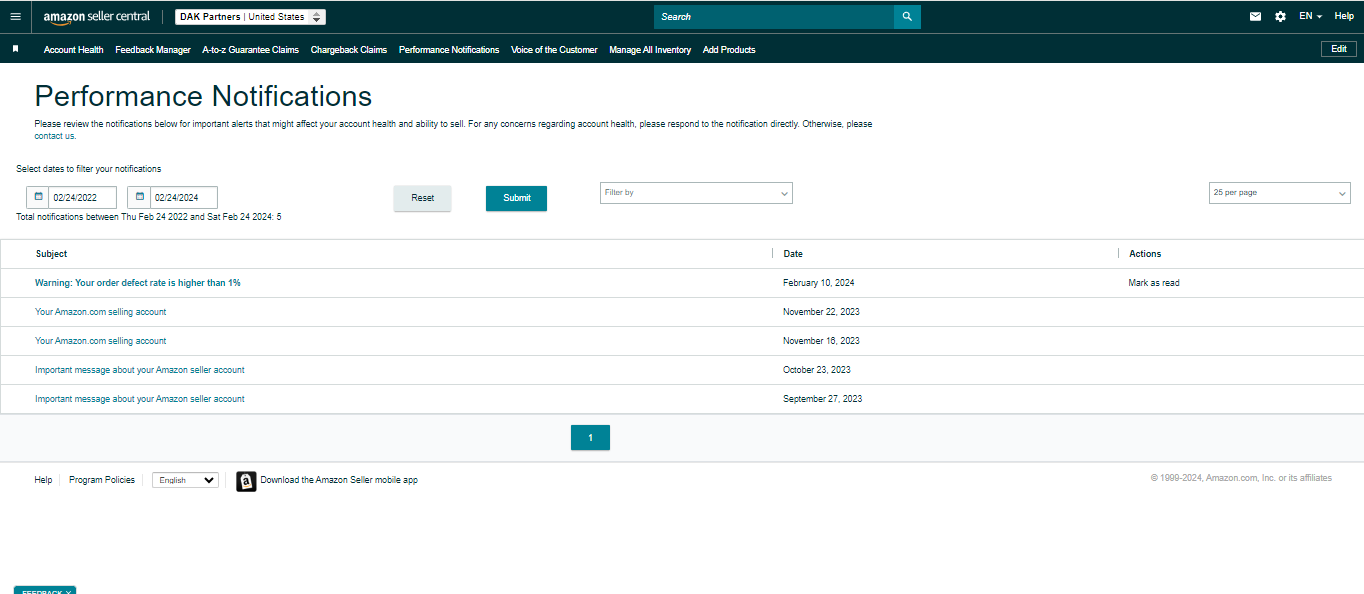Open Feedback Manager
The image size is (1364, 594).
(153, 49)
